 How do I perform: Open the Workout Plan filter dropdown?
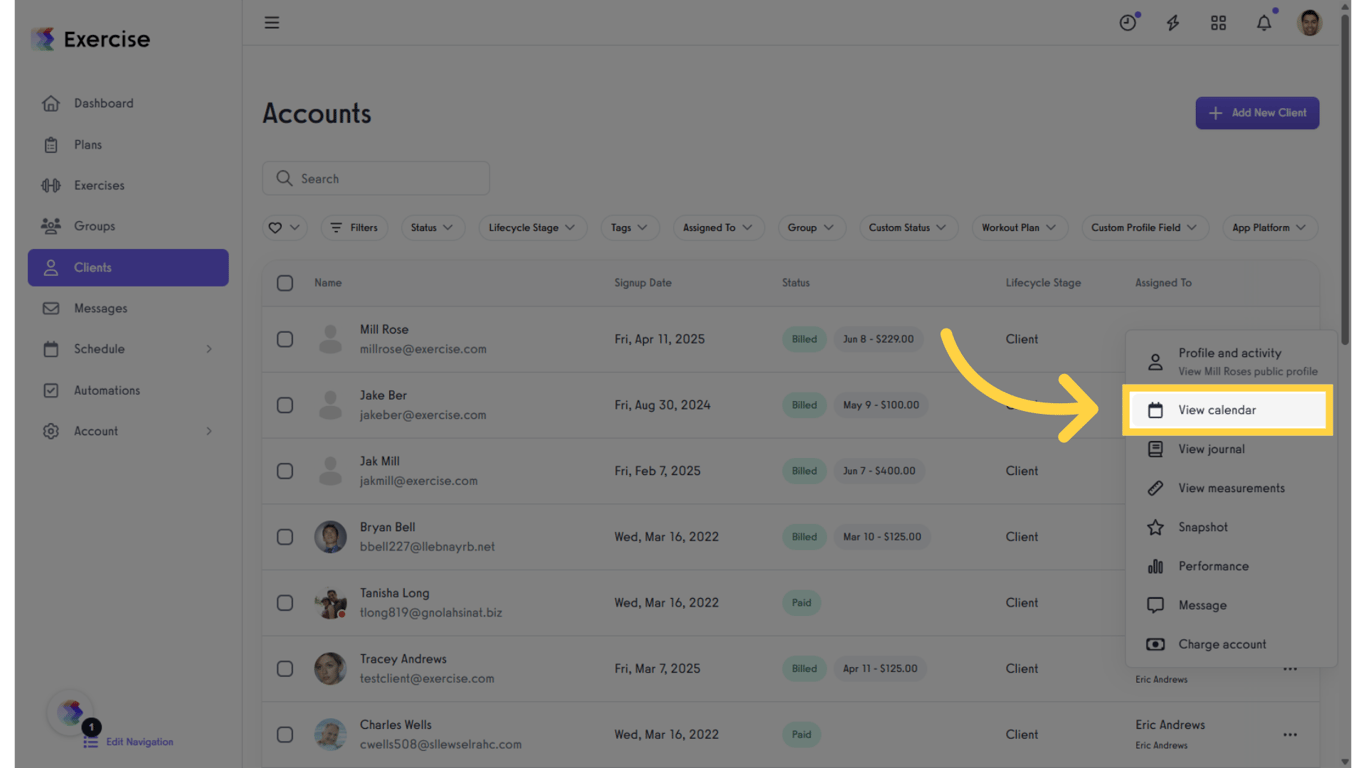click(1019, 227)
